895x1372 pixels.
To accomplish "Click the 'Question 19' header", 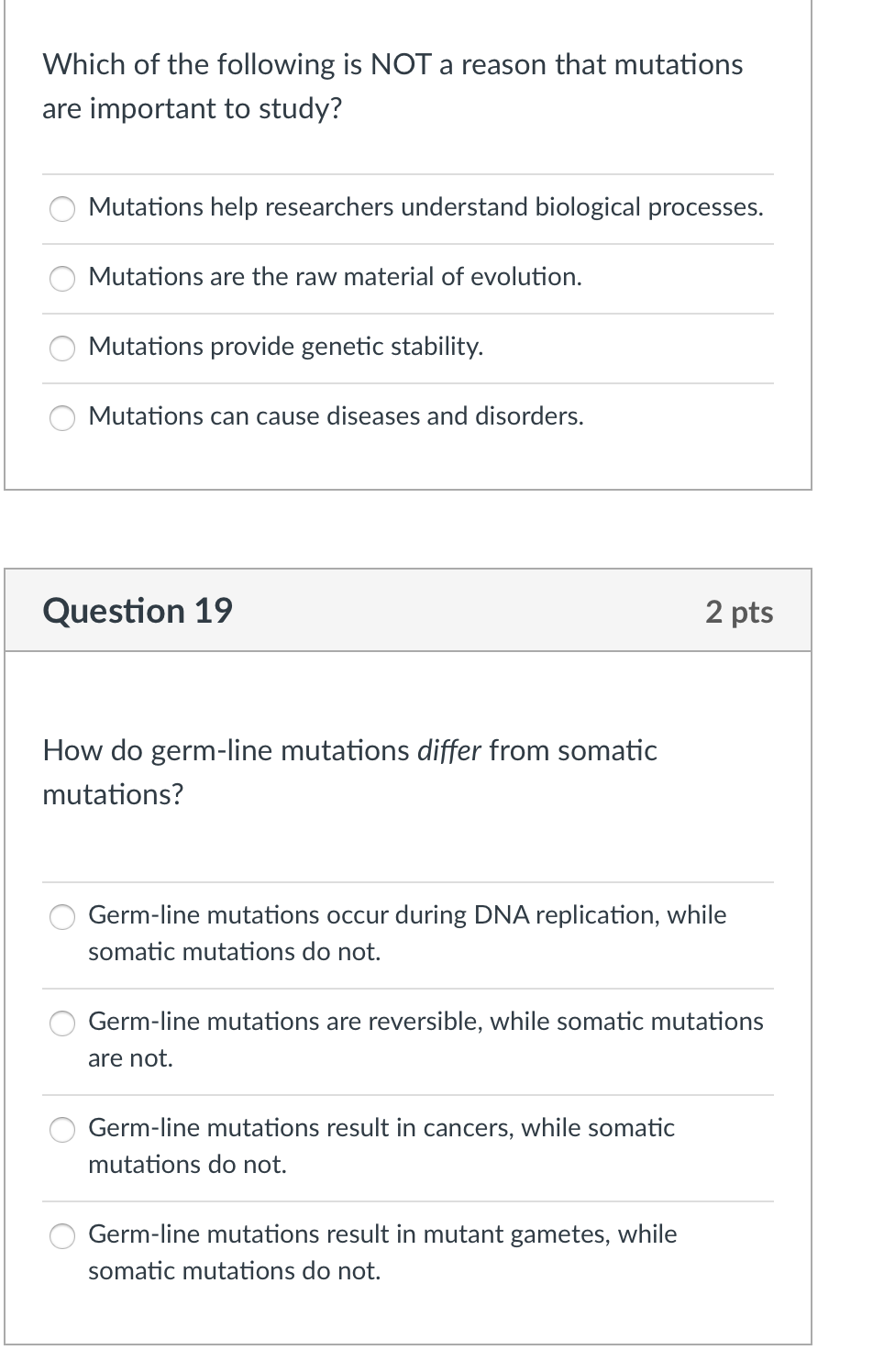I will point(138,611).
